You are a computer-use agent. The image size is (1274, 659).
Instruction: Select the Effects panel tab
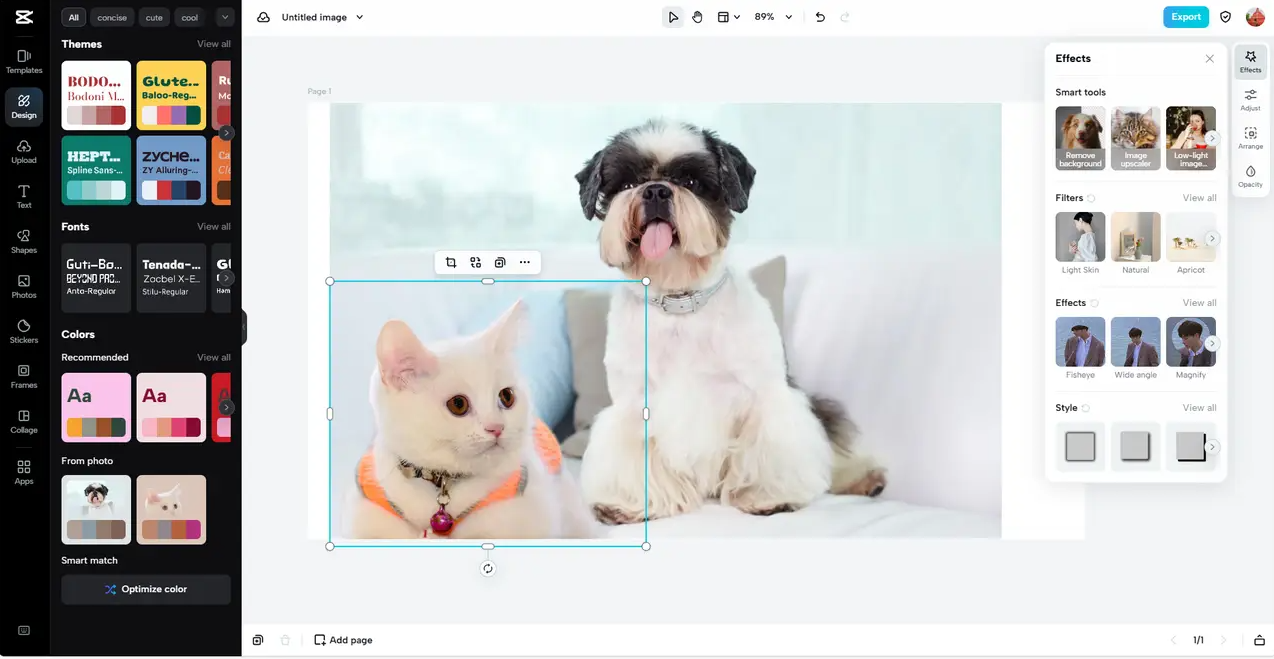pos(1250,61)
